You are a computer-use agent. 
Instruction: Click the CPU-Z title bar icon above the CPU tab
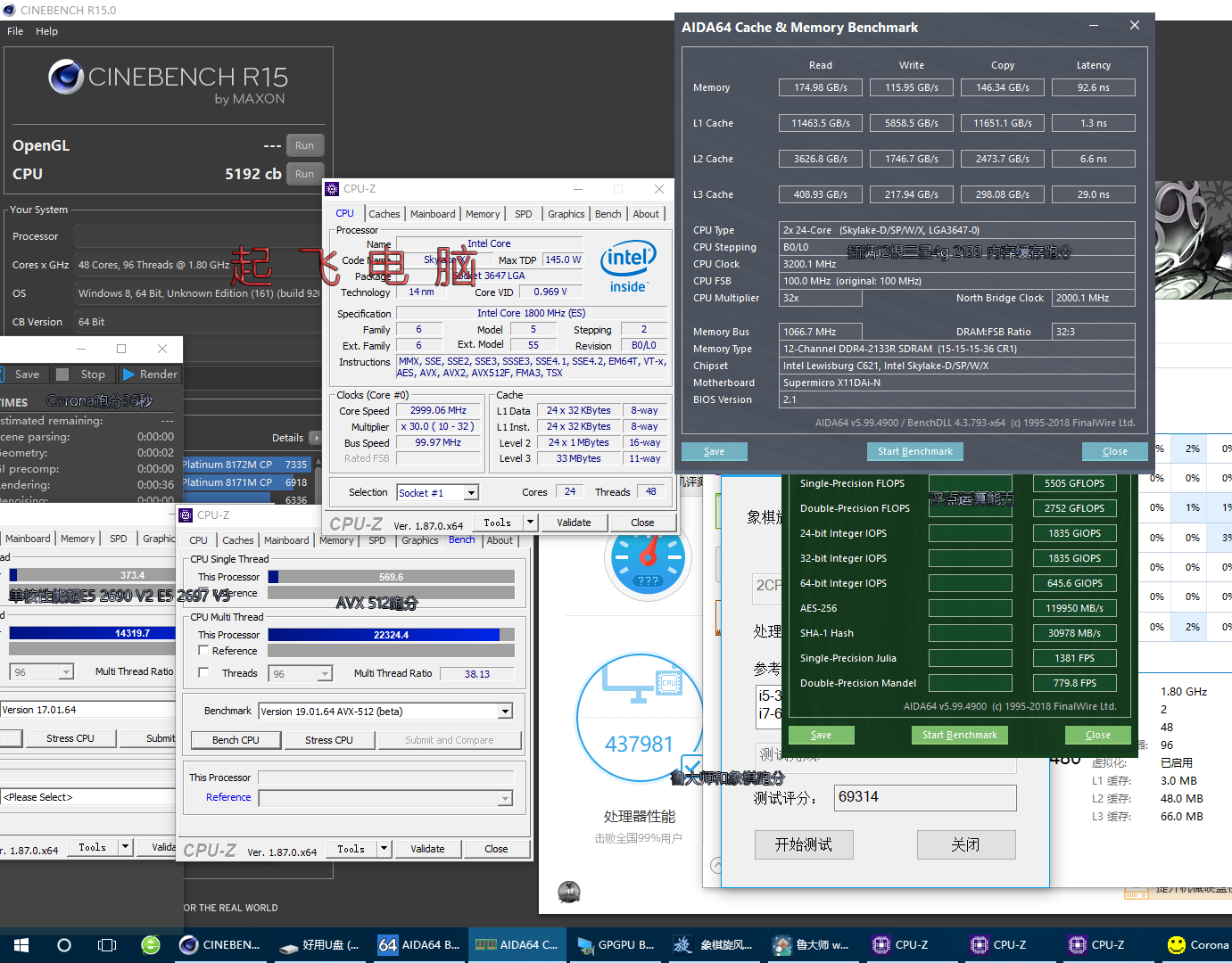coord(332,189)
